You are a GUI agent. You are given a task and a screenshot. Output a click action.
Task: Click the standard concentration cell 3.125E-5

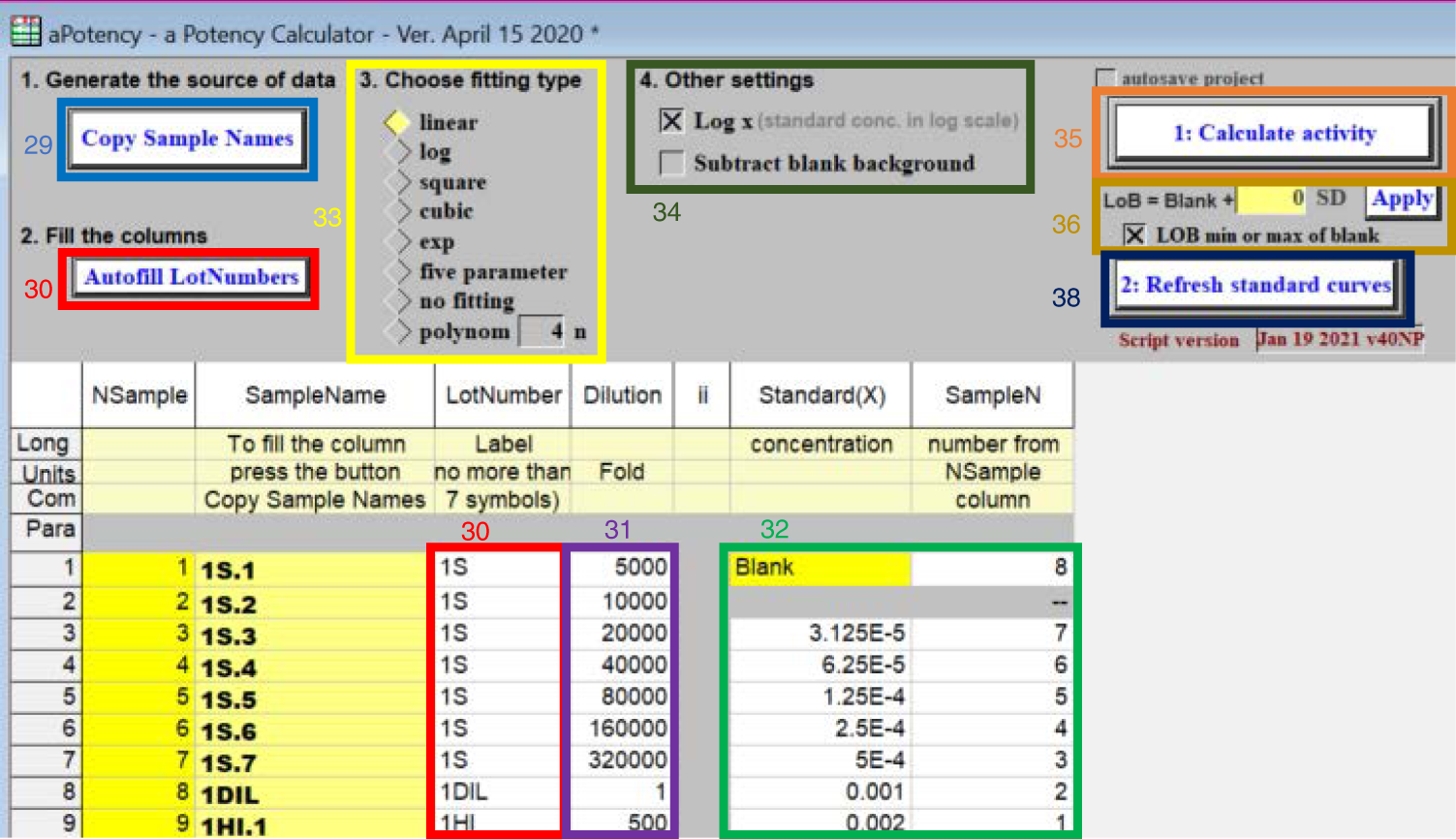(821, 634)
